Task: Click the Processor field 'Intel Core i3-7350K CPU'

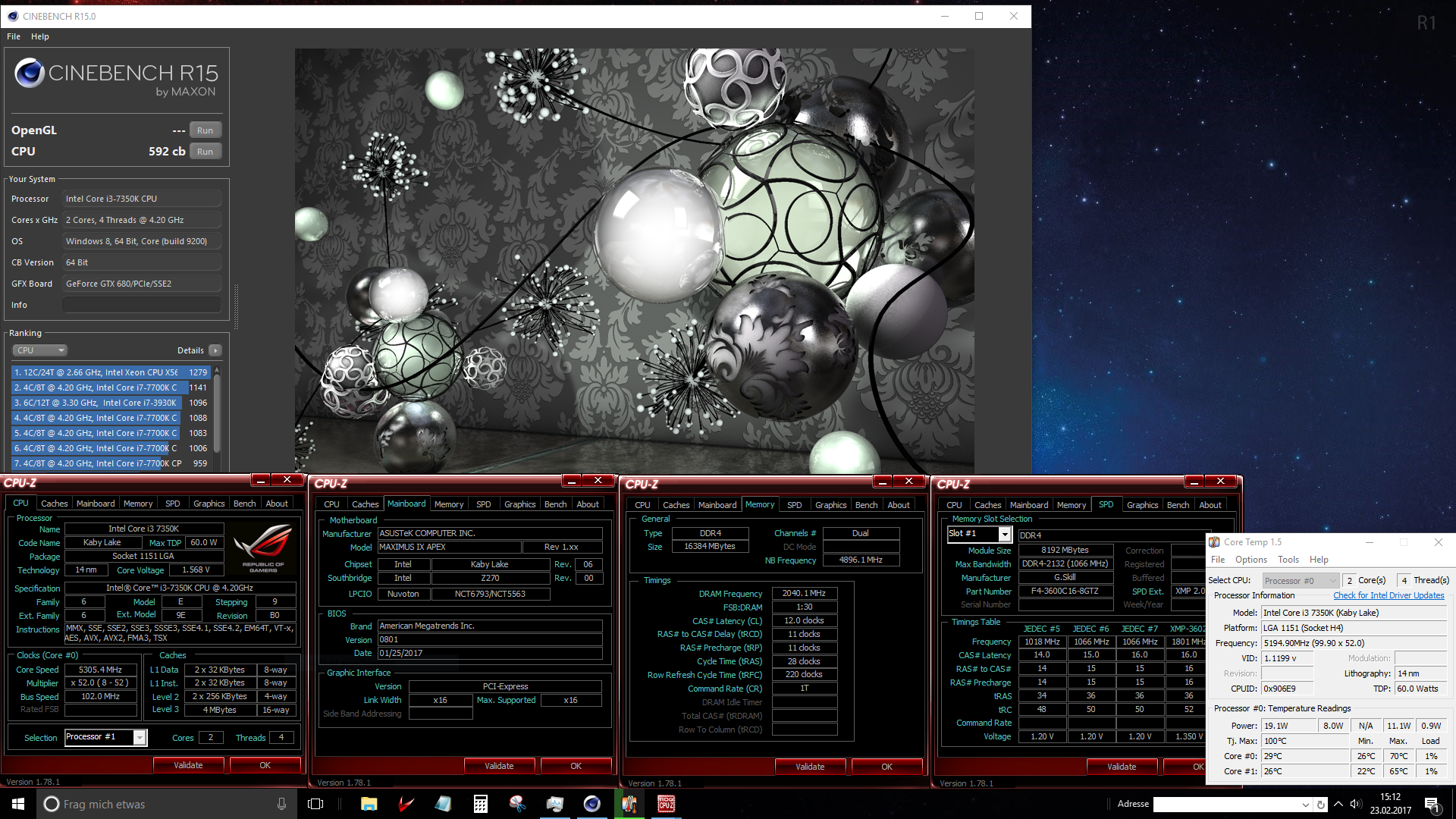Action: click(142, 199)
